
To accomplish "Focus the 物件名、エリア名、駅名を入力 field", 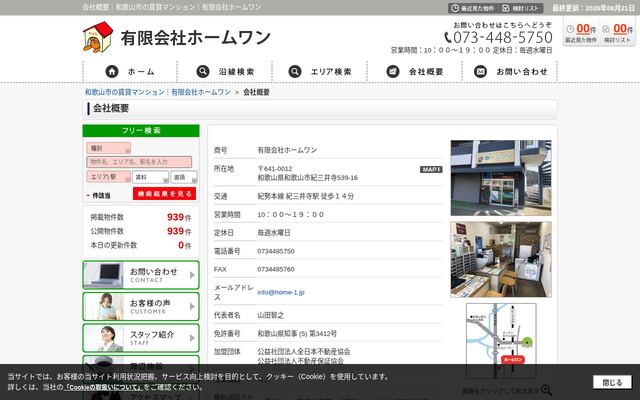I will tap(139, 162).
